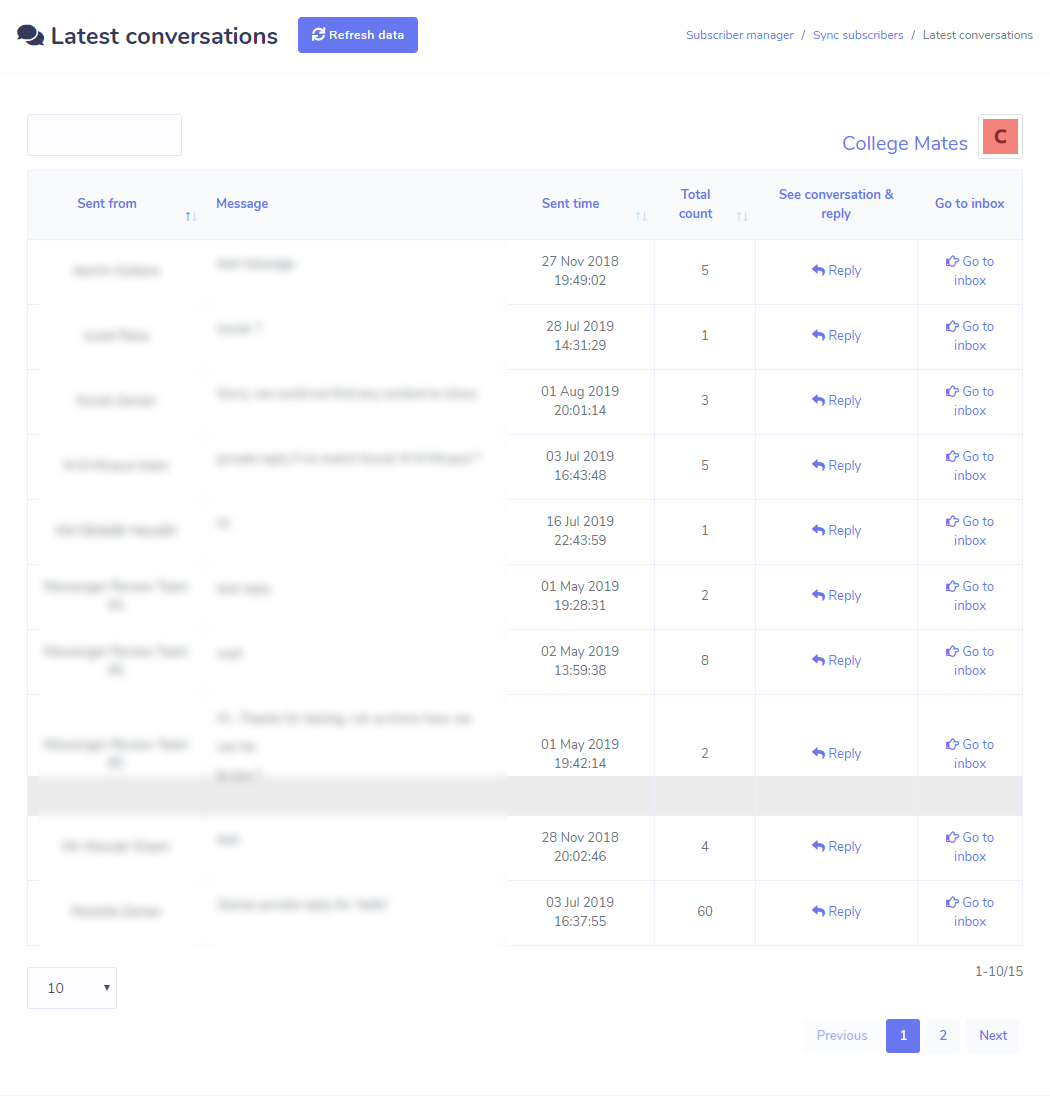The image size is (1050, 1096).
Task: Click the reply arrow icon on the first row
Action: tap(818, 270)
